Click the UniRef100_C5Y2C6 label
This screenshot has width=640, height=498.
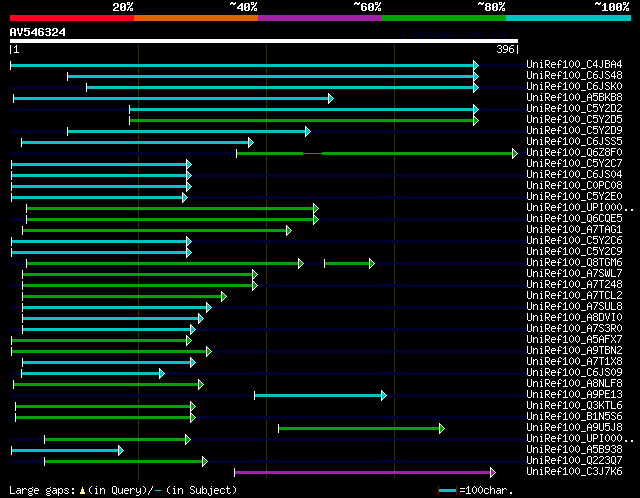click(x=574, y=241)
